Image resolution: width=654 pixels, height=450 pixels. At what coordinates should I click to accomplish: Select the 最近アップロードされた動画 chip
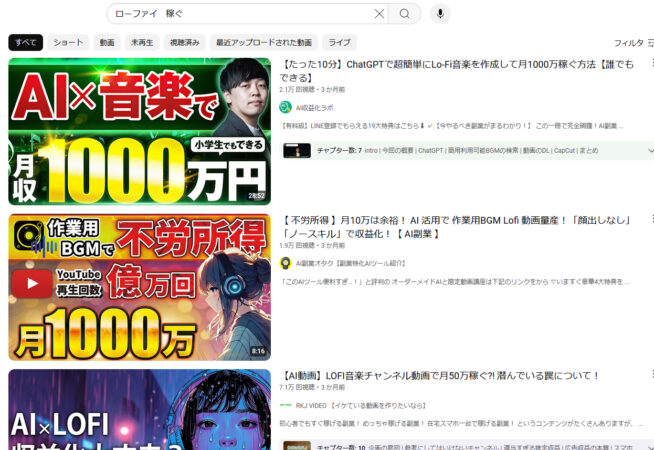(264, 43)
